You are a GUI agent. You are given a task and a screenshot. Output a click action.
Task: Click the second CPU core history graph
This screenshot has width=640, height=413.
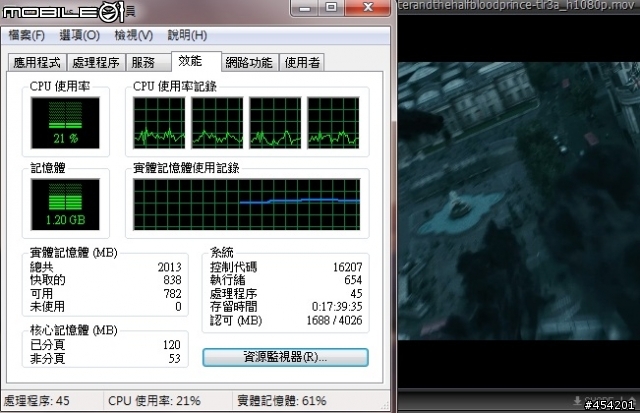click(x=217, y=123)
